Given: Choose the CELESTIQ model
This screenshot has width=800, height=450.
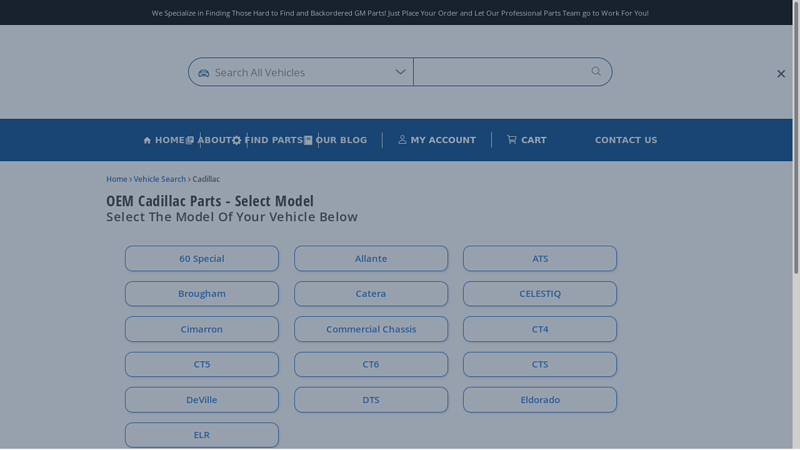Looking at the screenshot, I should (x=540, y=294).
